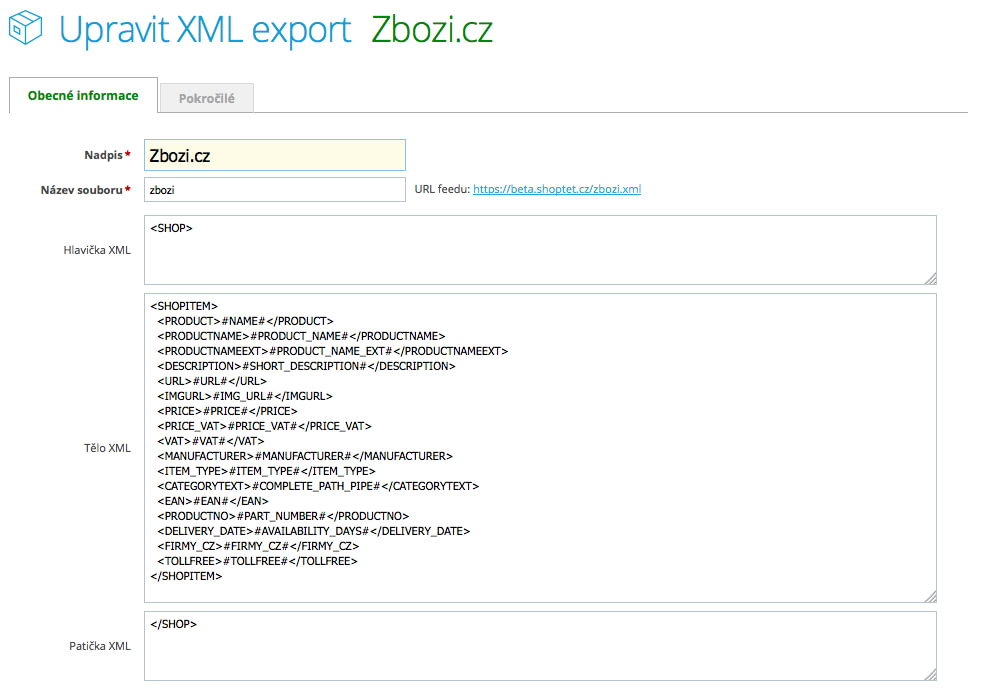Screen dimensions: 985x696
Task: Click the Upravit XML export heading
Action: (x=205, y=30)
